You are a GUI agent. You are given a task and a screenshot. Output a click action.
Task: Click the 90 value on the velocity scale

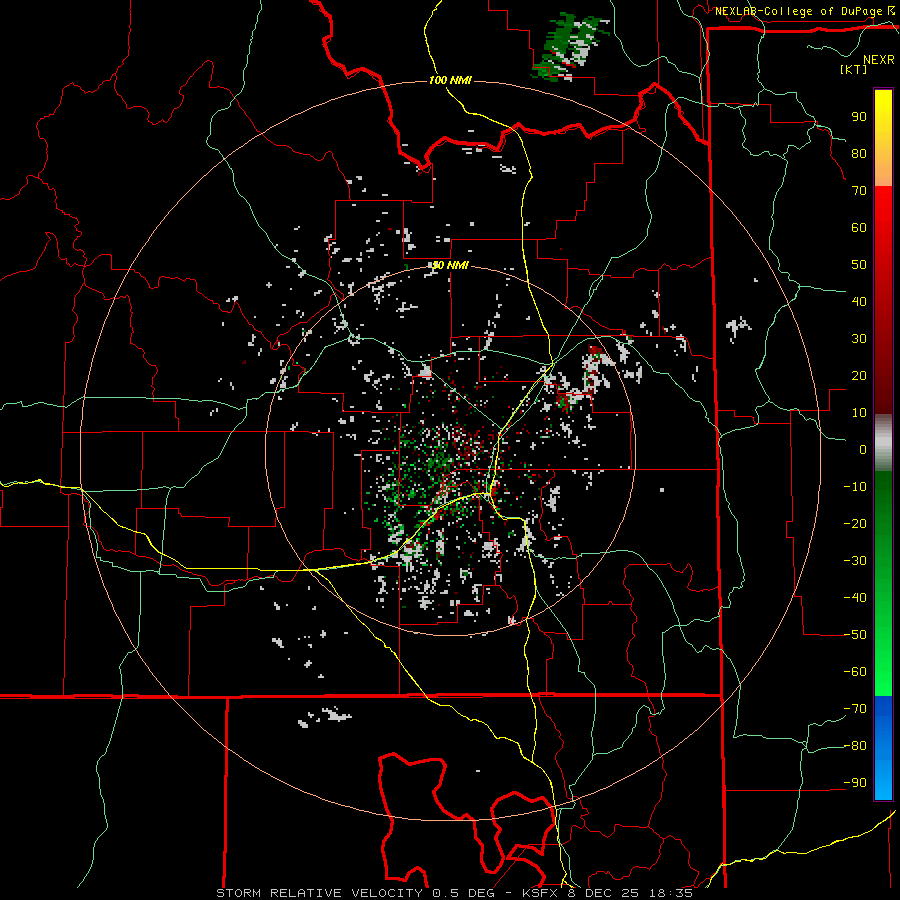tap(859, 117)
